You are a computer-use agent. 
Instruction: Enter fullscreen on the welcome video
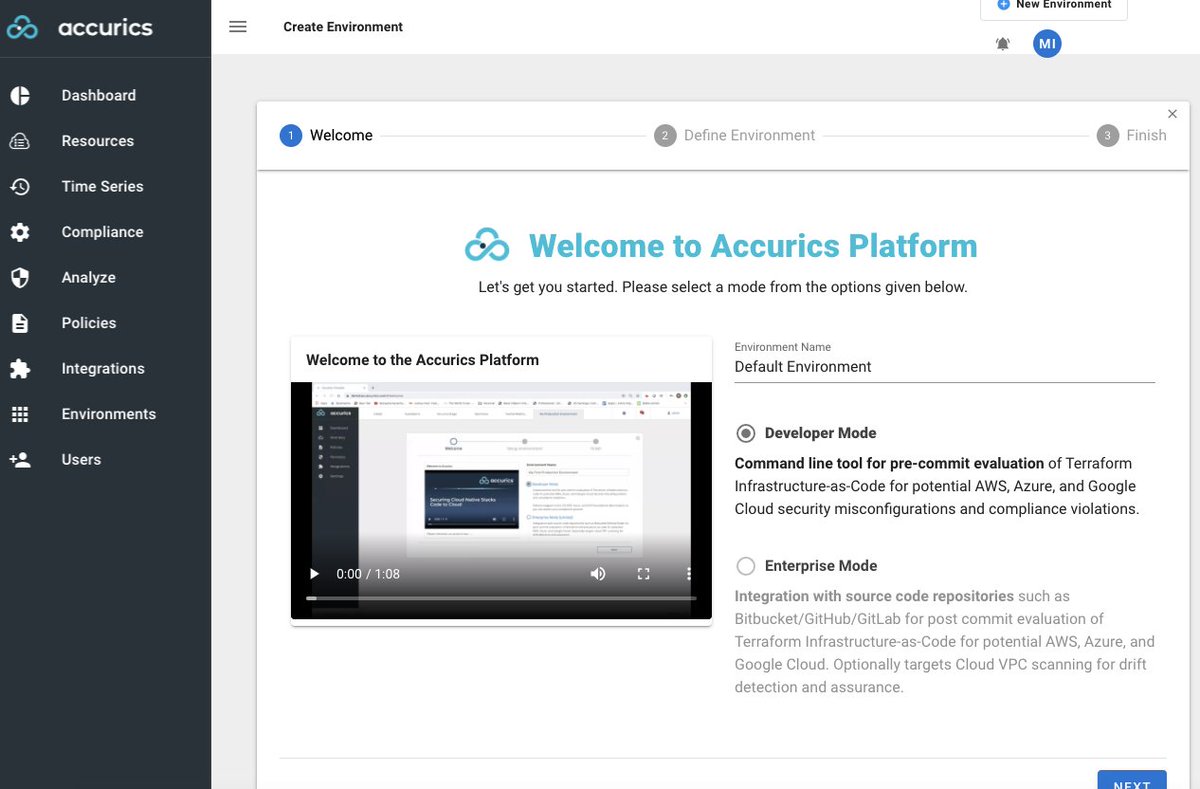tap(644, 574)
